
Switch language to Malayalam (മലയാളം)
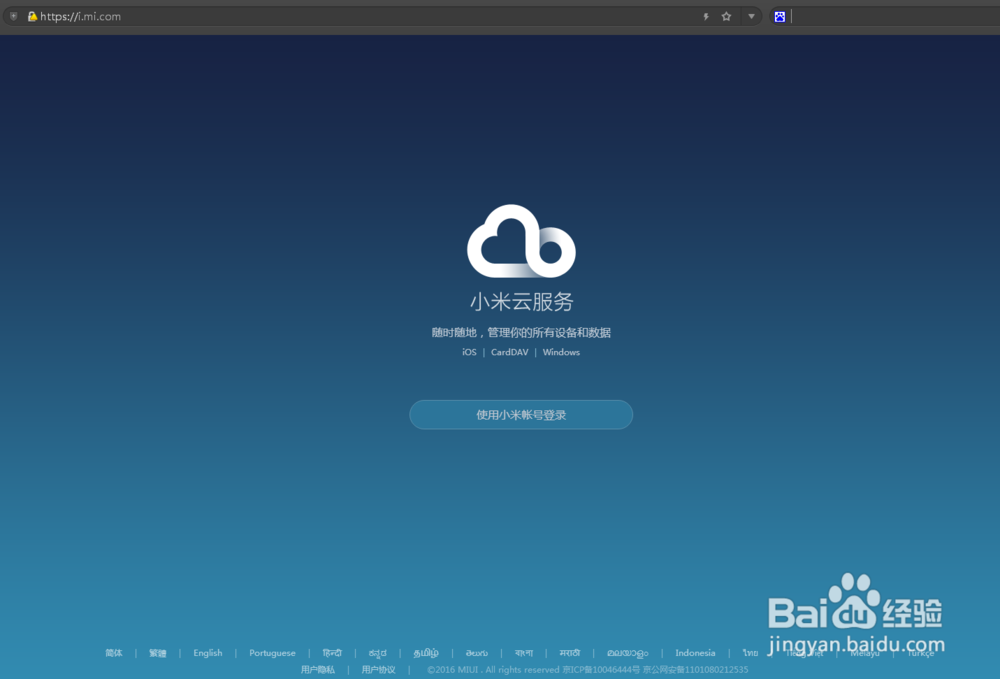pos(628,653)
